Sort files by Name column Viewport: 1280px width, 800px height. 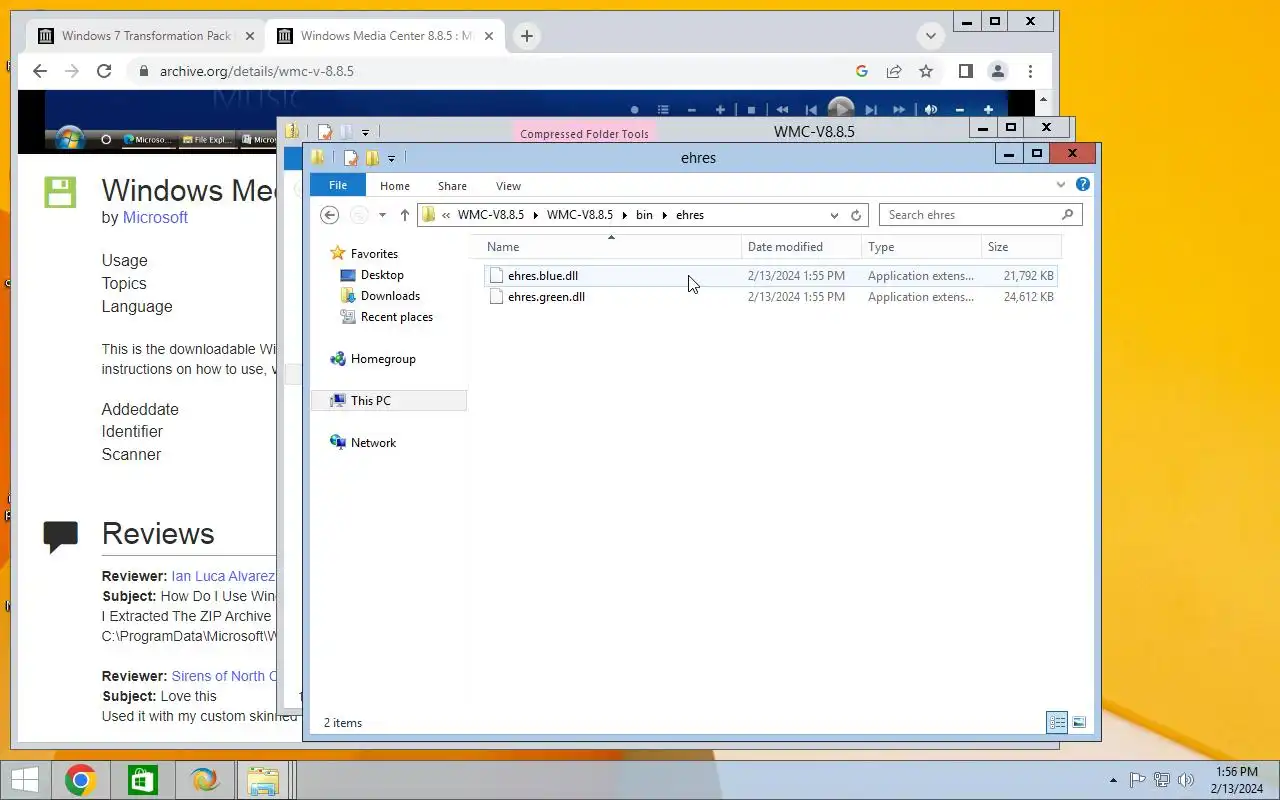coord(610,247)
